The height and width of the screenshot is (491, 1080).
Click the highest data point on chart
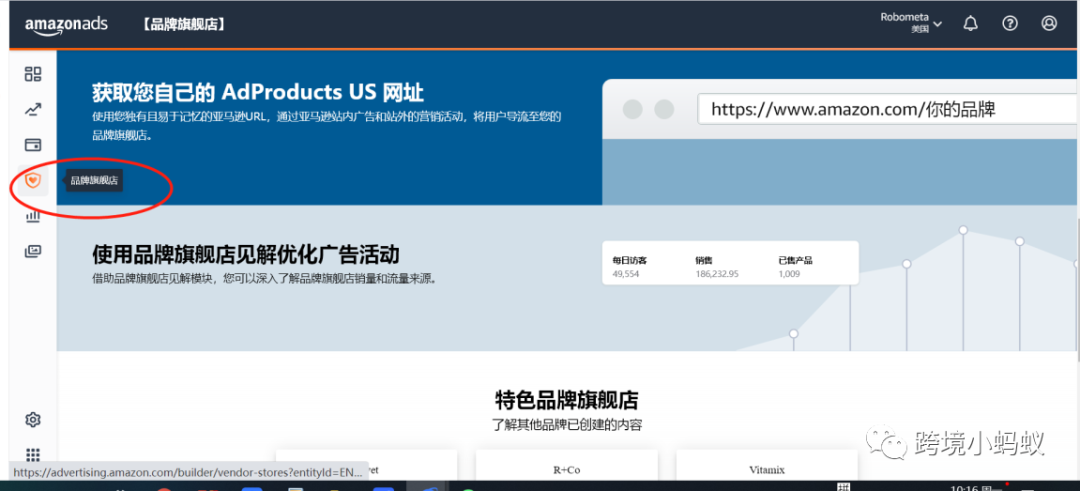click(x=963, y=230)
